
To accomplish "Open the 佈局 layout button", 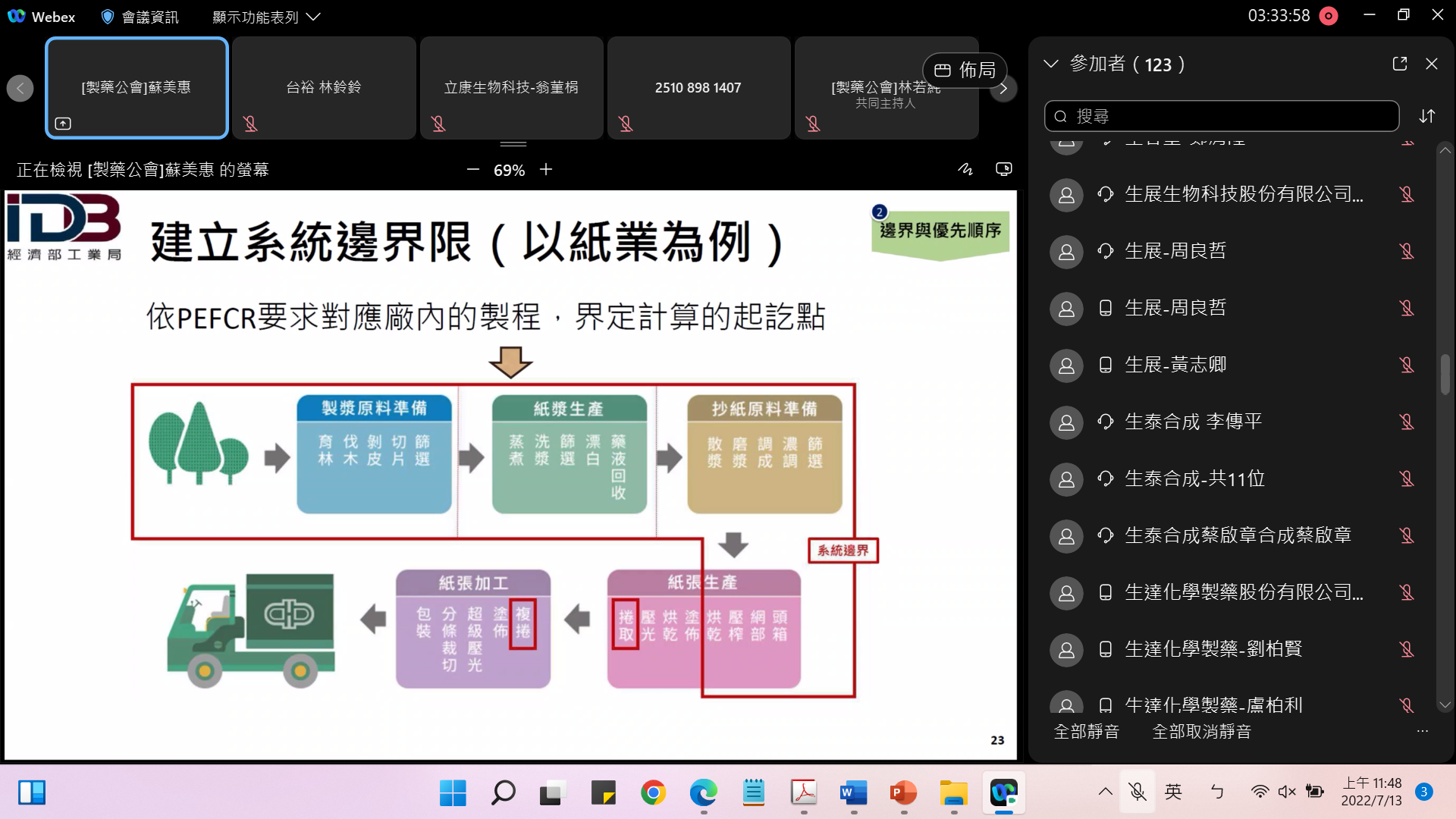I will (x=965, y=71).
